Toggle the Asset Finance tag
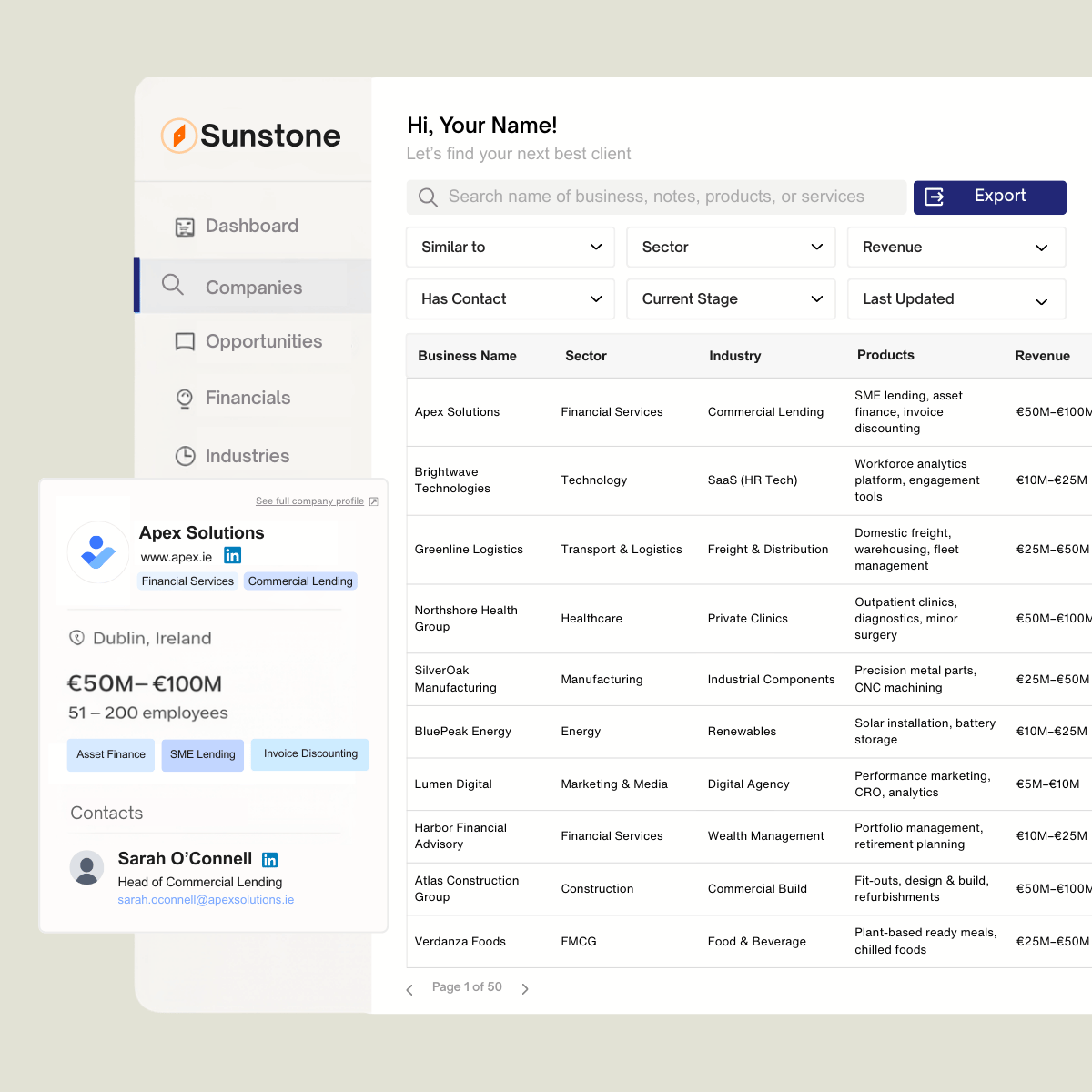The width and height of the screenshot is (1092, 1092). 110,754
